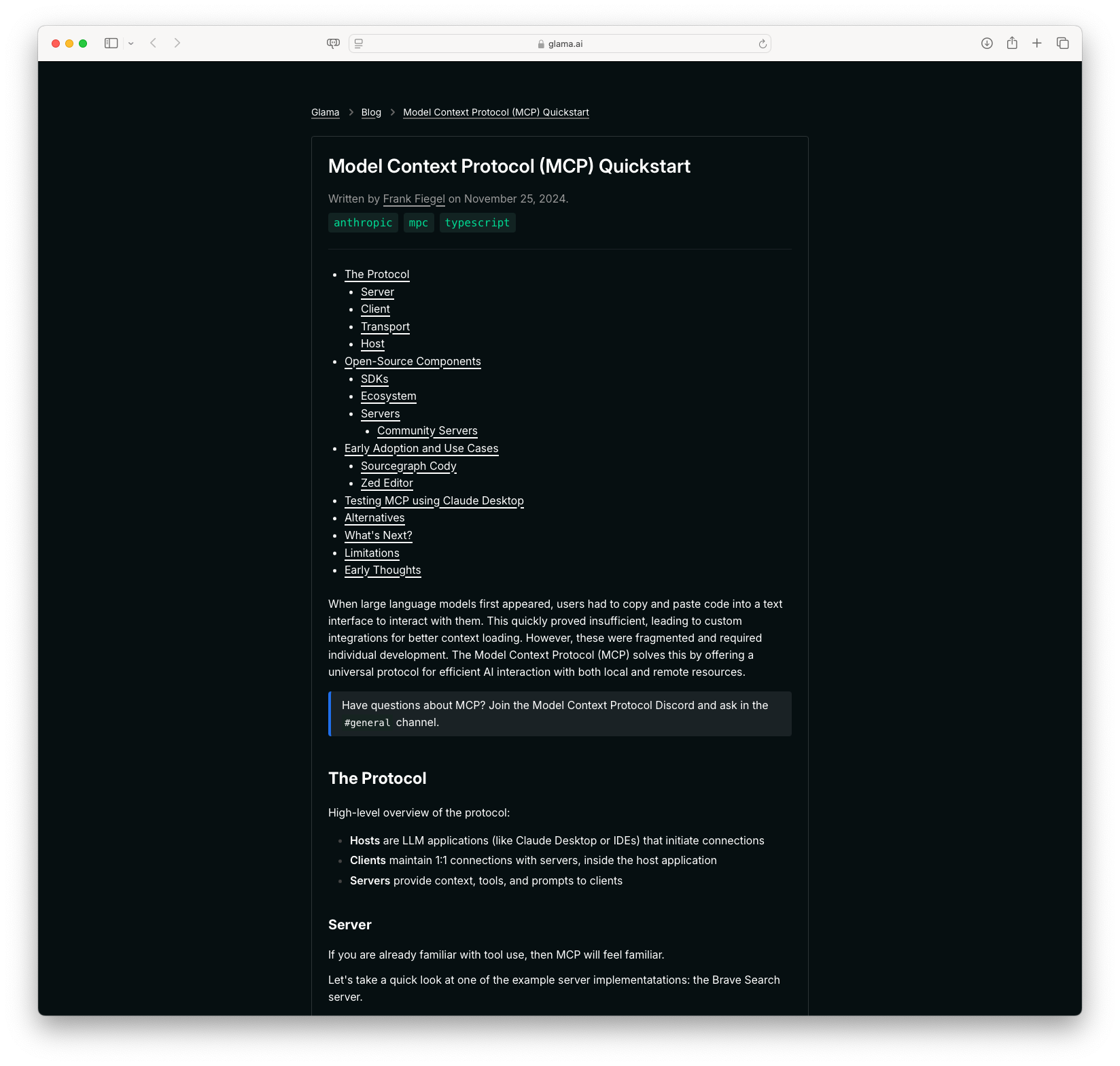
Task: Open a new tab with the plus icon
Action: 1036,43
